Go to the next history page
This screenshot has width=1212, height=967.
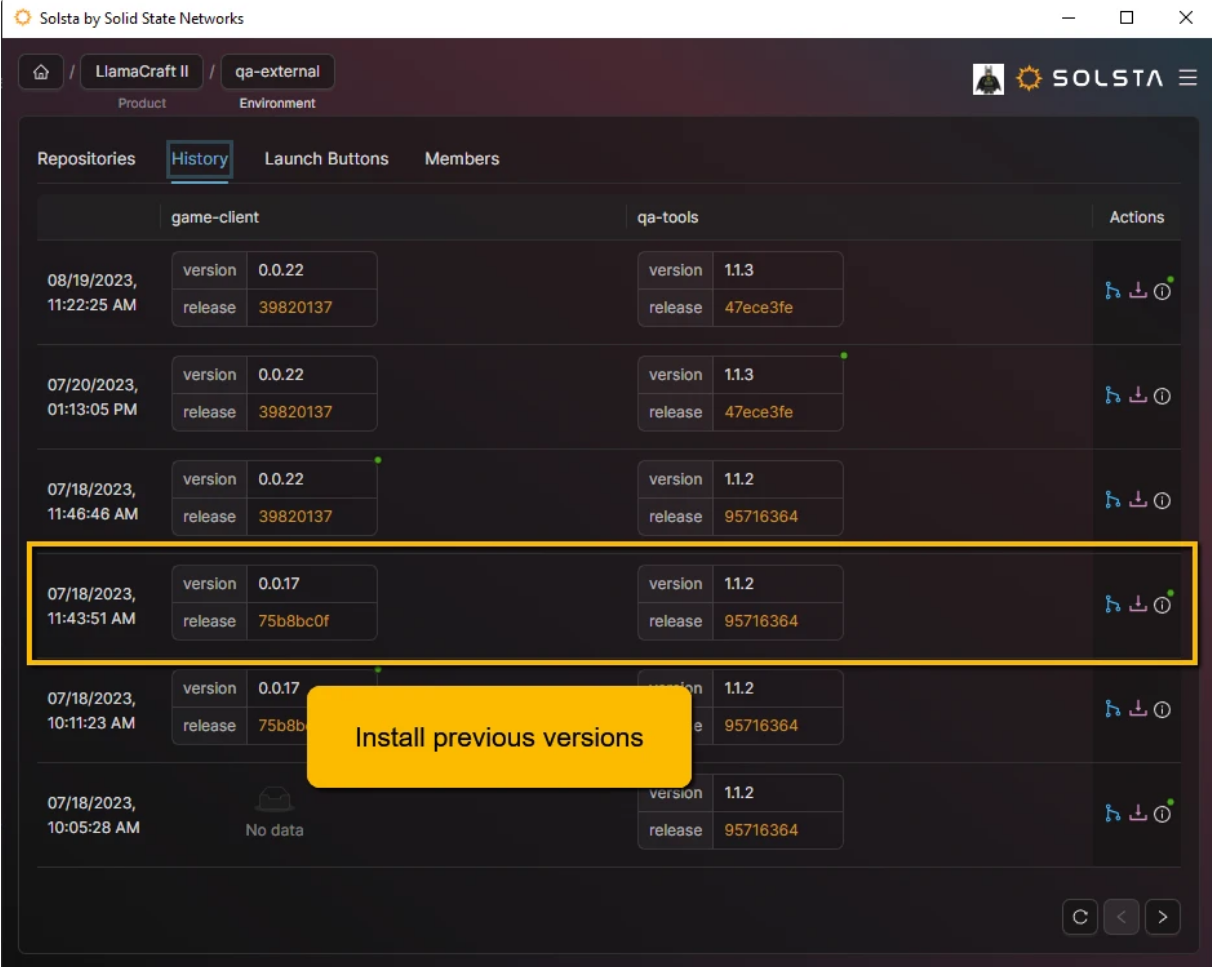pyautogui.click(x=1163, y=916)
